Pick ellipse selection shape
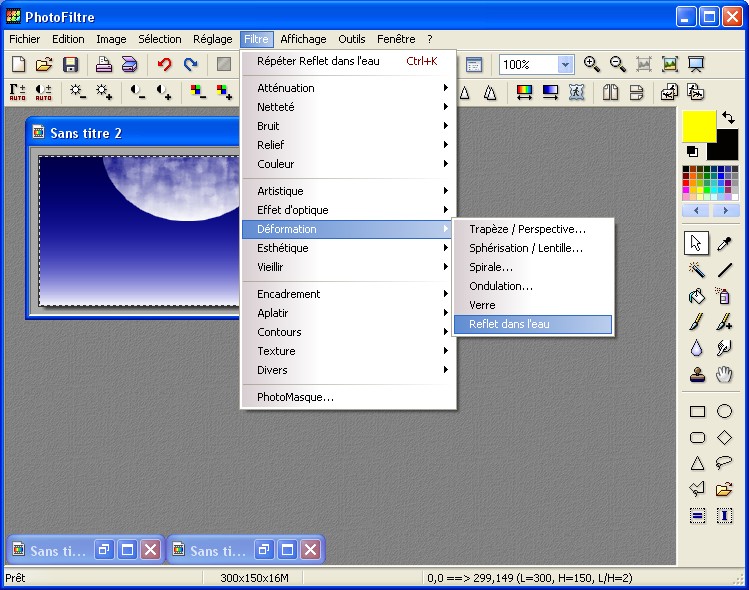 click(x=724, y=411)
